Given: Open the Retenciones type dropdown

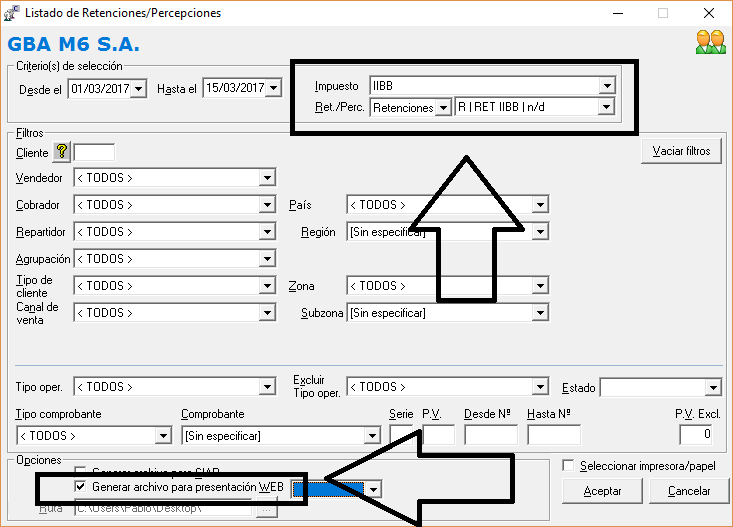Looking at the screenshot, I should (x=442, y=108).
